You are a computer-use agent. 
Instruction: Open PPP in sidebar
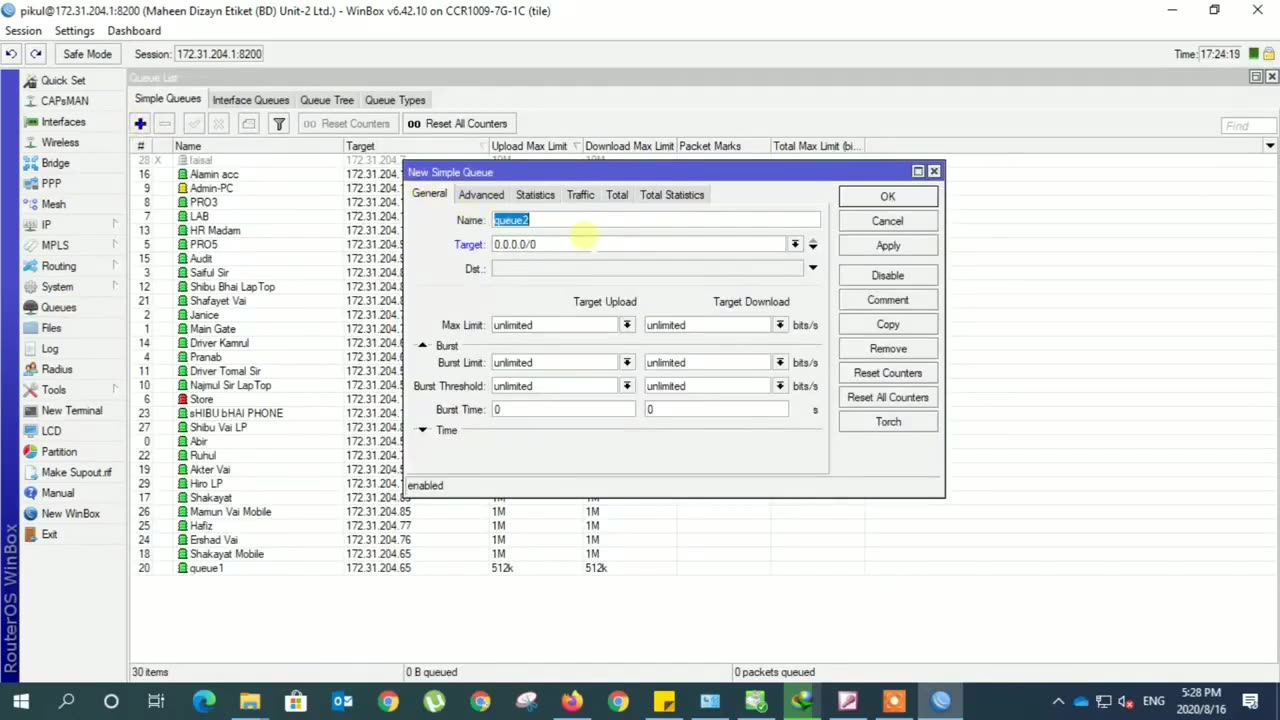[x=51, y=184]
